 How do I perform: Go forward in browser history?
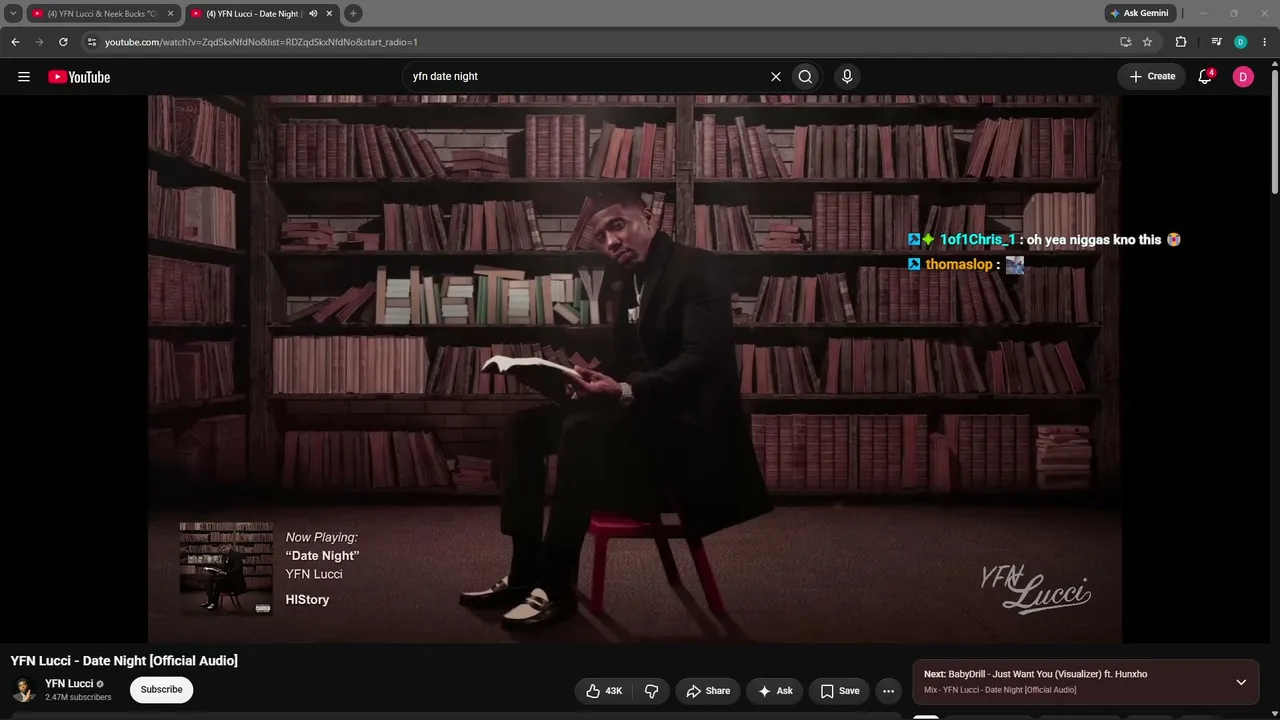tap(39, 42)
